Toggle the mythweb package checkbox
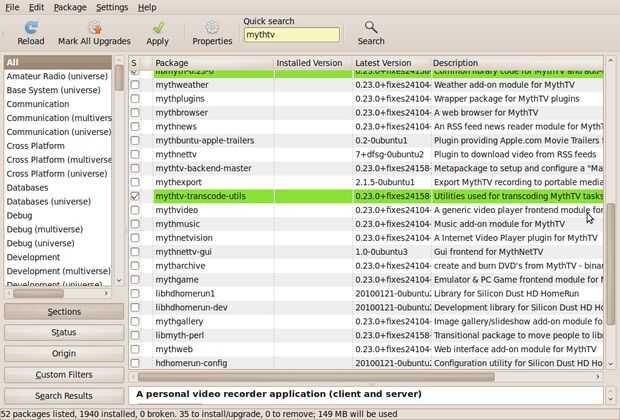This screenshot has height=420, width=620. 135,349
